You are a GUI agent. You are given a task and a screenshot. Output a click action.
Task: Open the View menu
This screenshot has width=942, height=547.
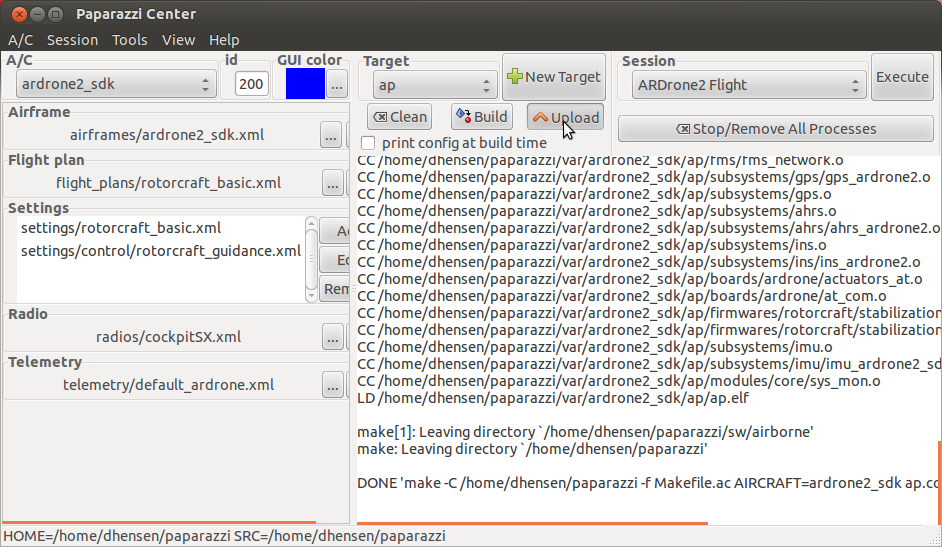click(178, 40)
